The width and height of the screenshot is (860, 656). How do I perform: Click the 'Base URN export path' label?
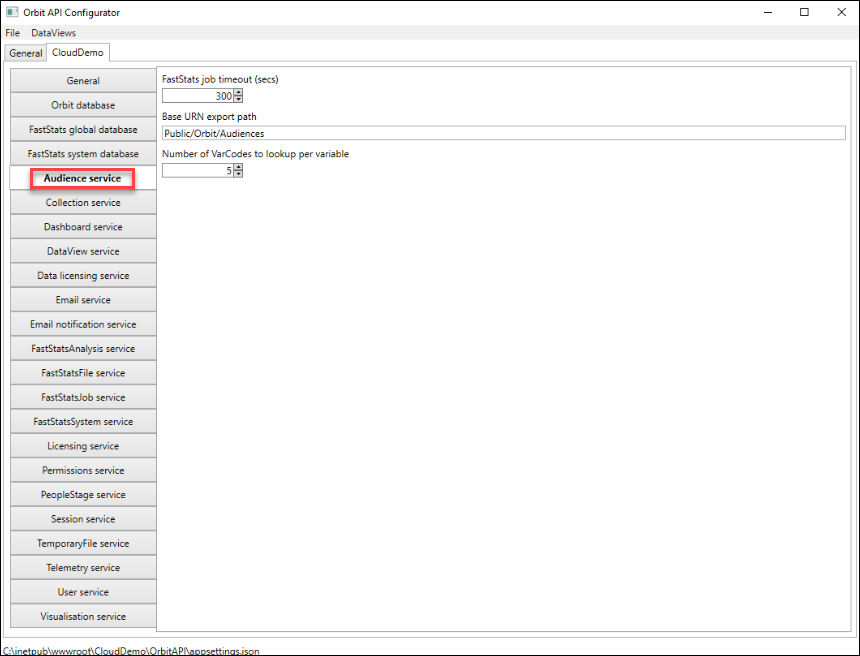click(209, 117)
